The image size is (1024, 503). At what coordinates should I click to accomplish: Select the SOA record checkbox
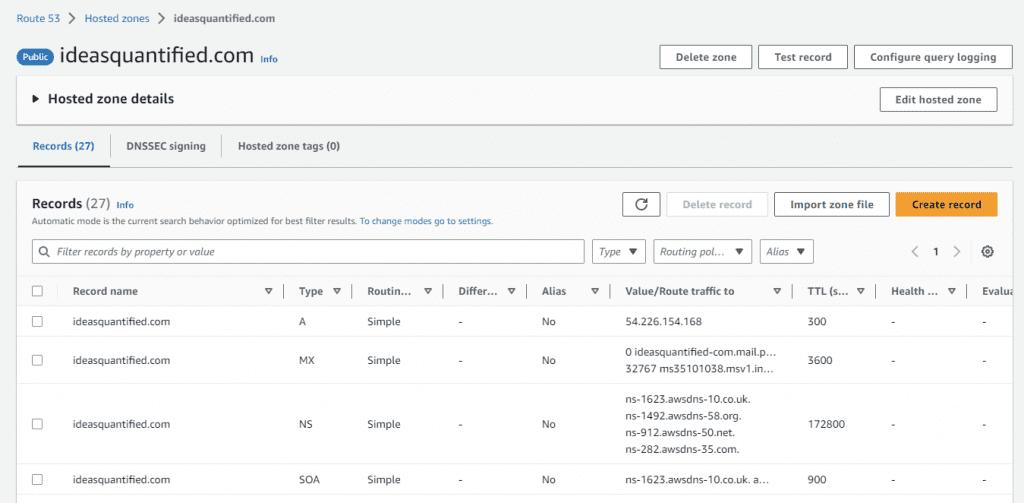[37, 479]
